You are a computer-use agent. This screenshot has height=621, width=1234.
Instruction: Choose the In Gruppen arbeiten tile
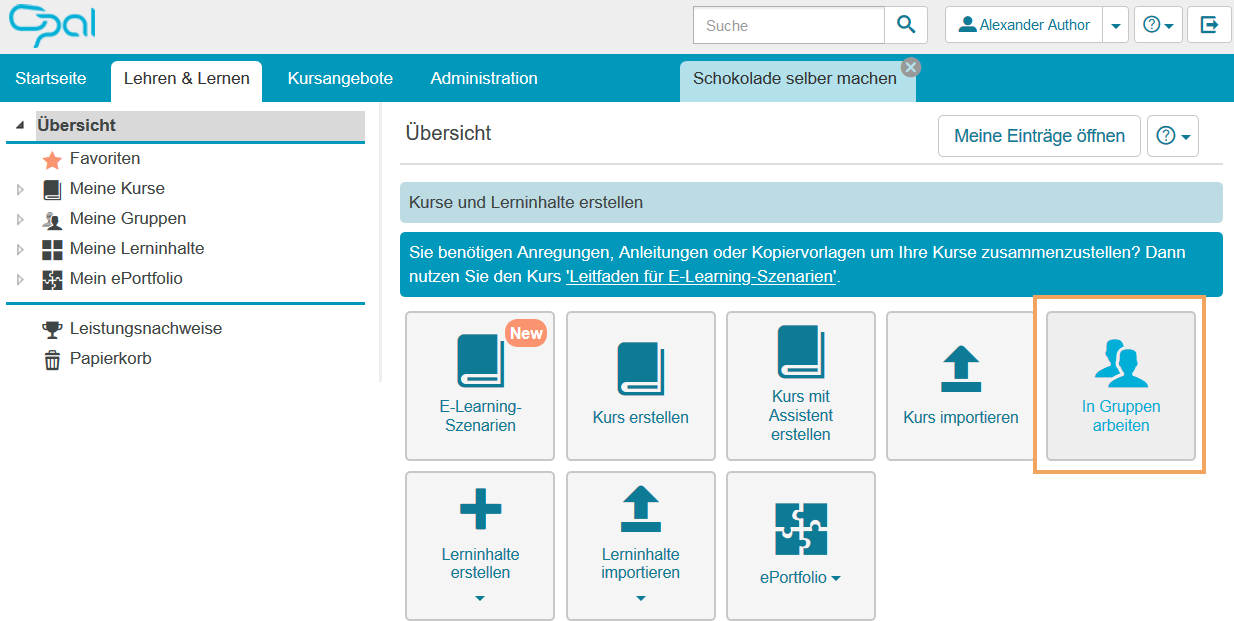(x=1120, y=386)
